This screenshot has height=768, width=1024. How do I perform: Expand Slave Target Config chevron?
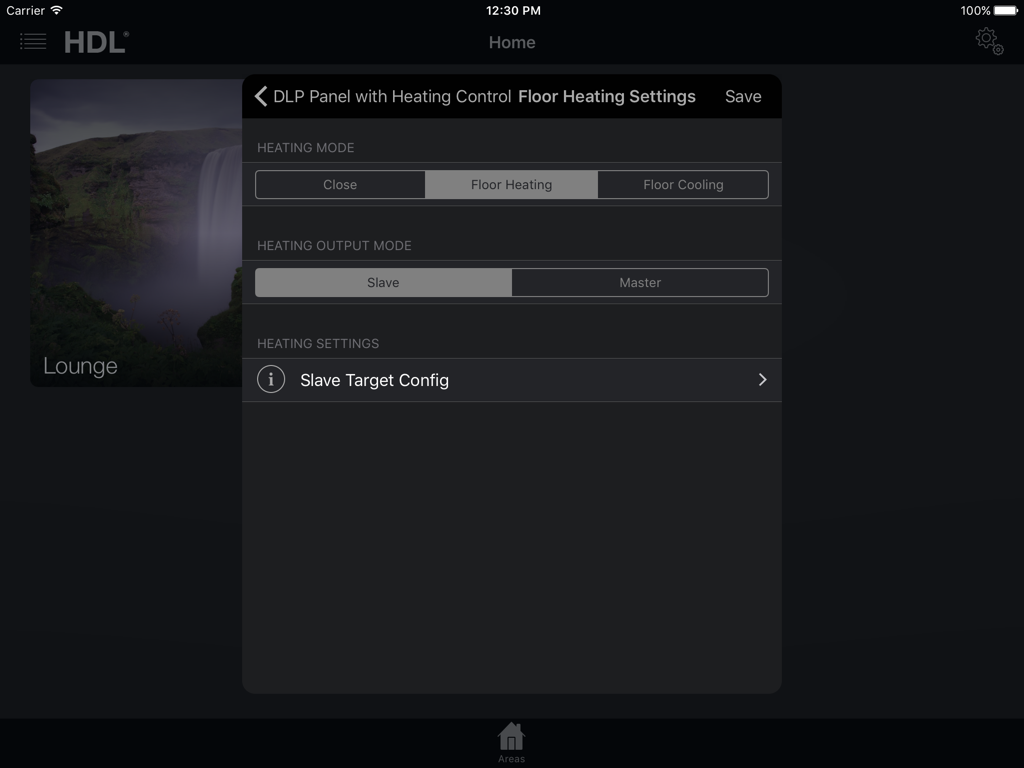point(762,379)
